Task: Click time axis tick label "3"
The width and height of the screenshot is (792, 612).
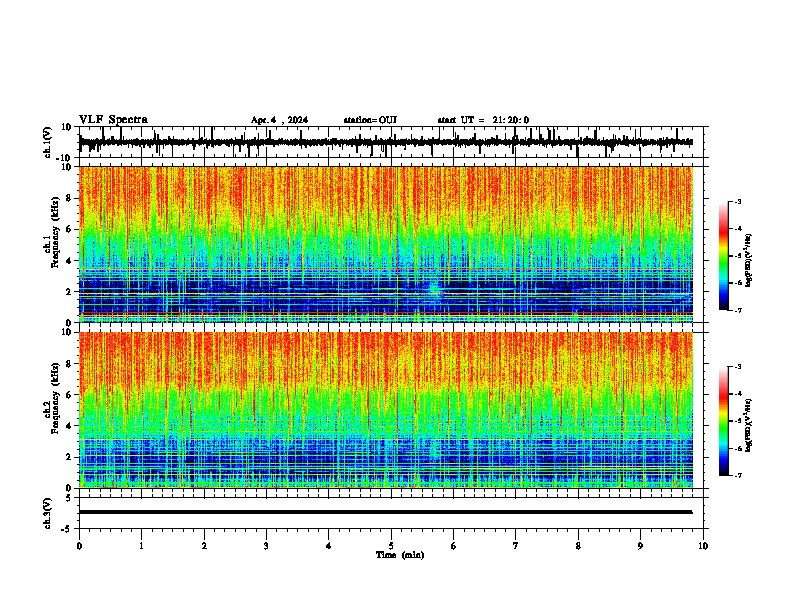Action: tap(266, 546)
